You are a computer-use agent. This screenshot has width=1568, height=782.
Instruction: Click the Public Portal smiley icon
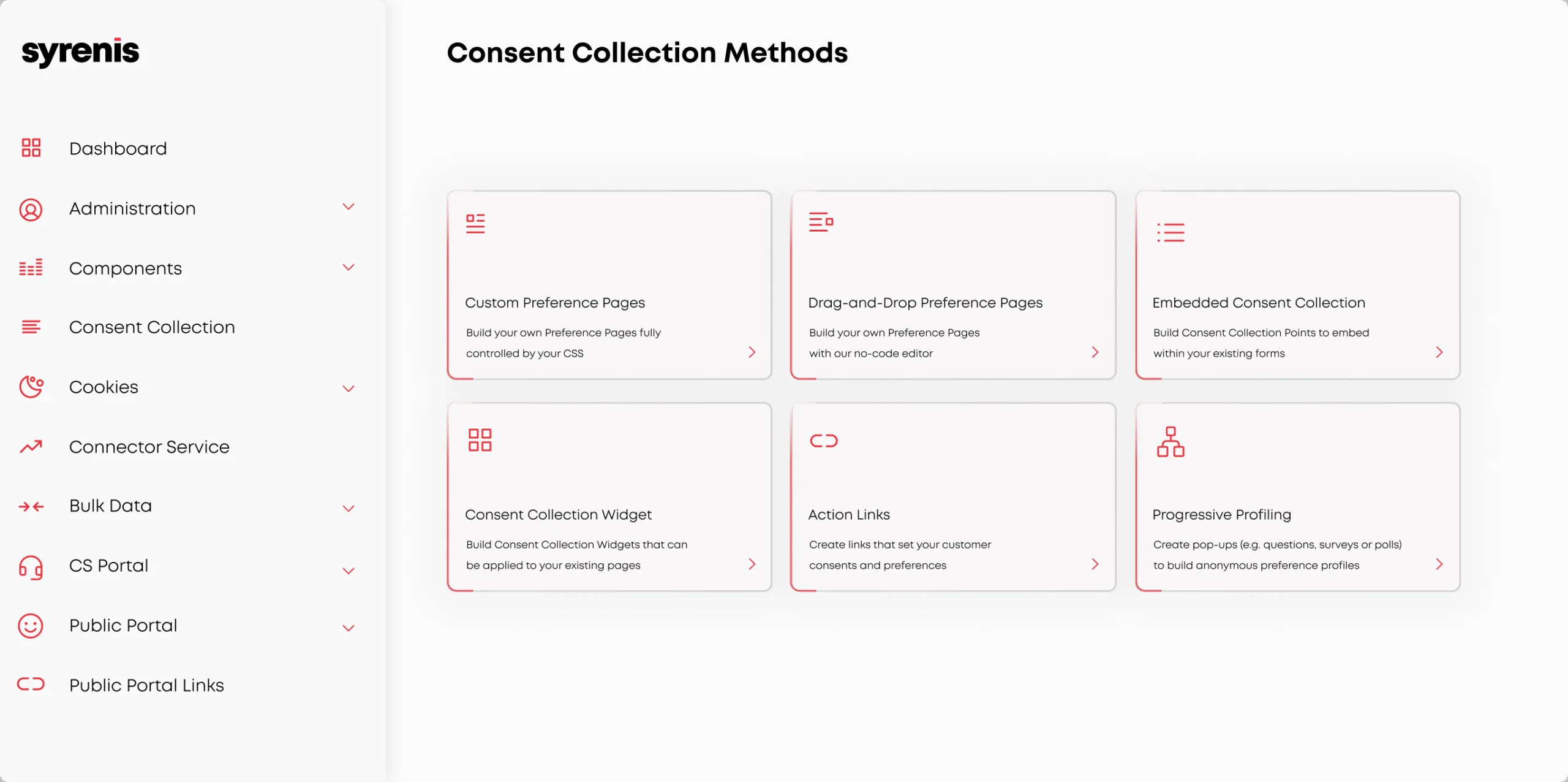[31, 626]
